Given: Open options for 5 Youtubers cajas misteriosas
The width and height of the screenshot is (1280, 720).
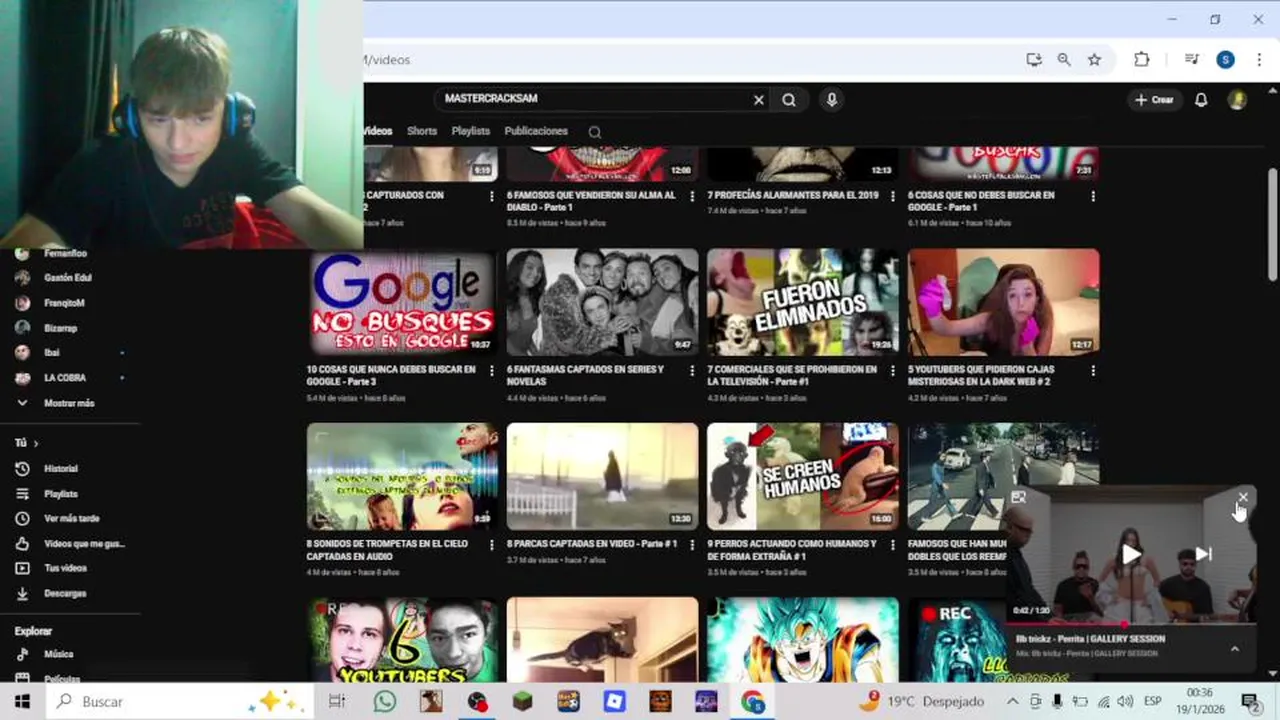Looking at the screenshot, I should coord(1093,371).
